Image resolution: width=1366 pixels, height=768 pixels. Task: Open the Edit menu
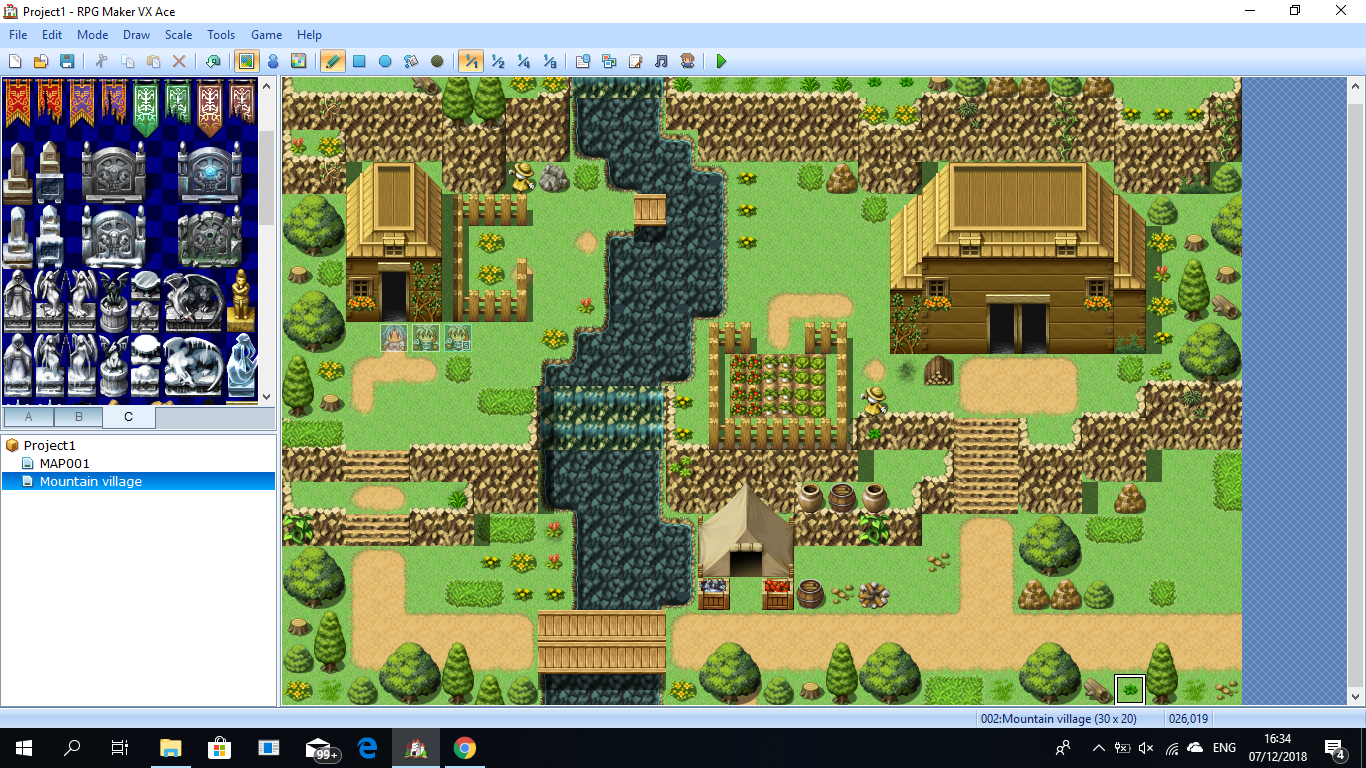pos(52,35)
